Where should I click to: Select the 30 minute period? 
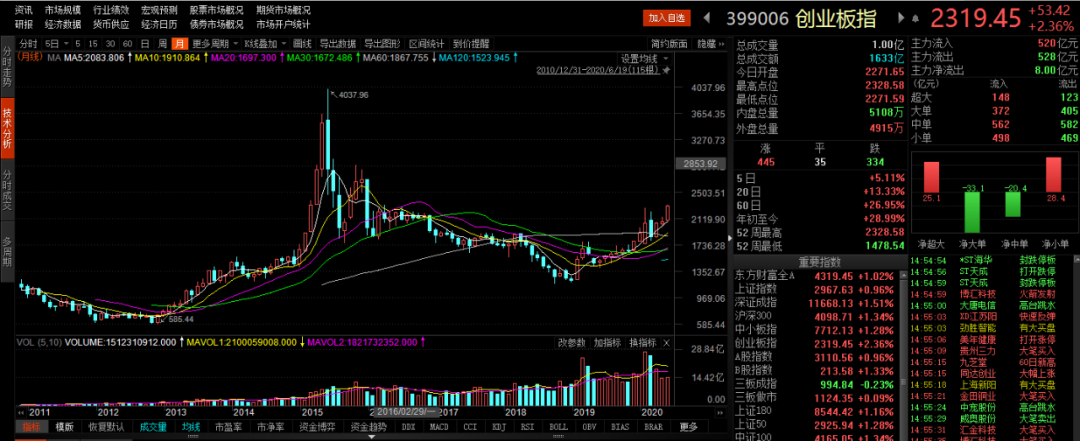111,43
